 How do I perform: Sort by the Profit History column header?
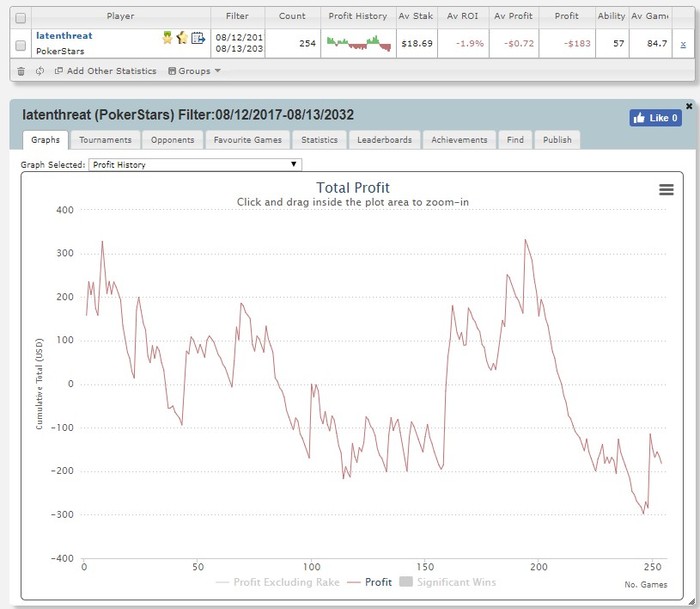click(358, 16)
